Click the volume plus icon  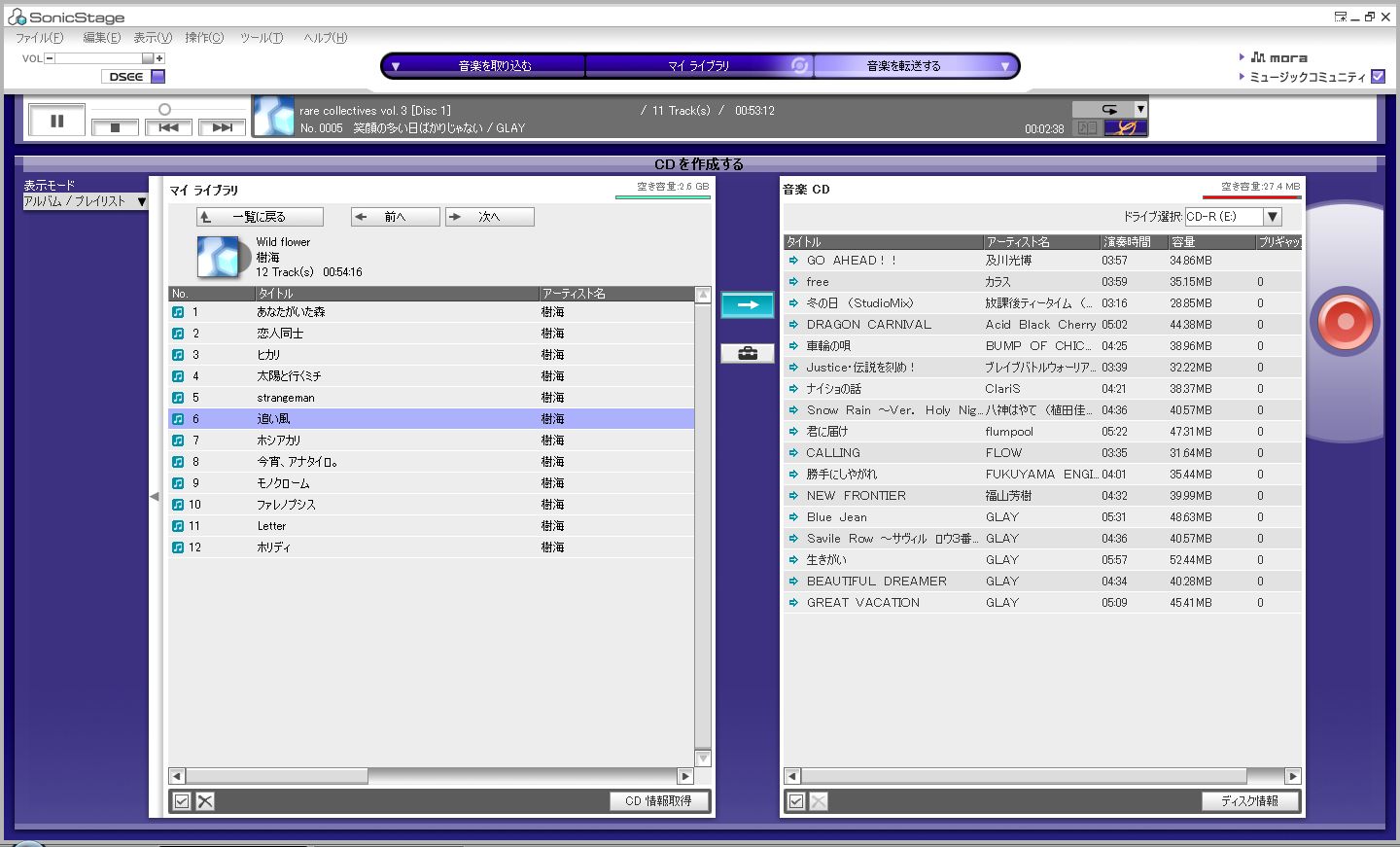pos(159,58)
